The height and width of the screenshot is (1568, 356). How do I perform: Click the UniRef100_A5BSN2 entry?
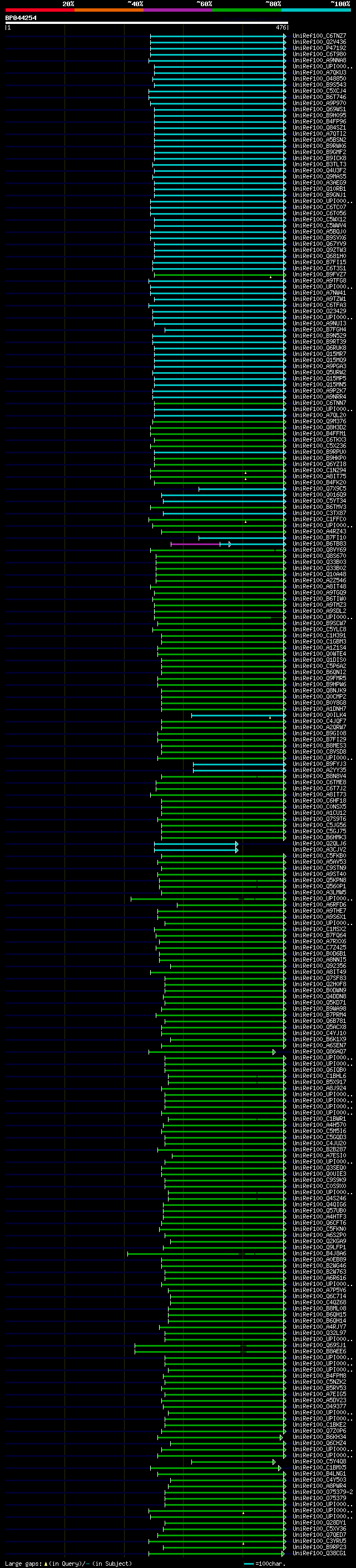point(319,140)
